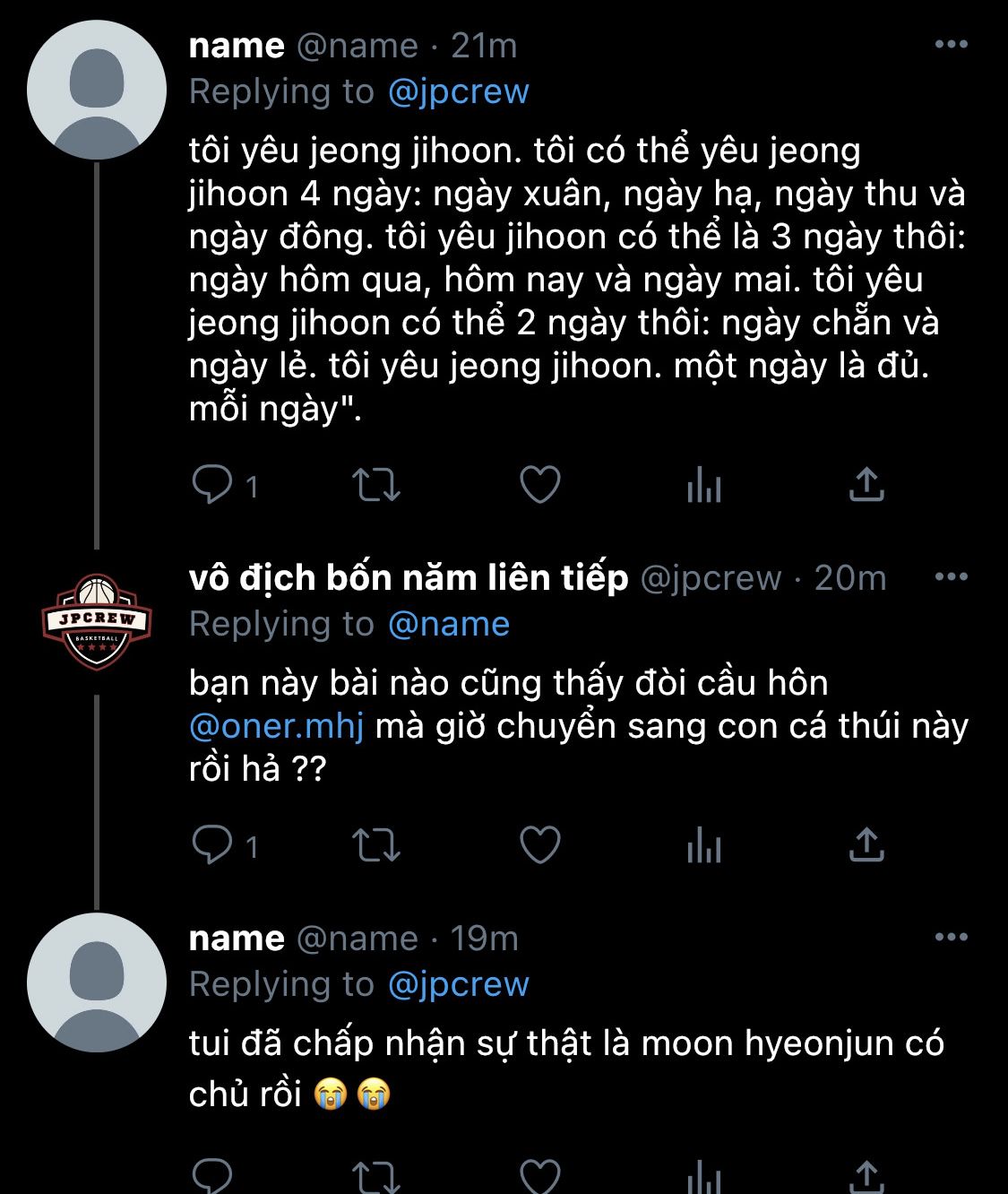The image size is (1008, 1194).
Task: View analytics of the first tweet
Action: pos(703,485)
